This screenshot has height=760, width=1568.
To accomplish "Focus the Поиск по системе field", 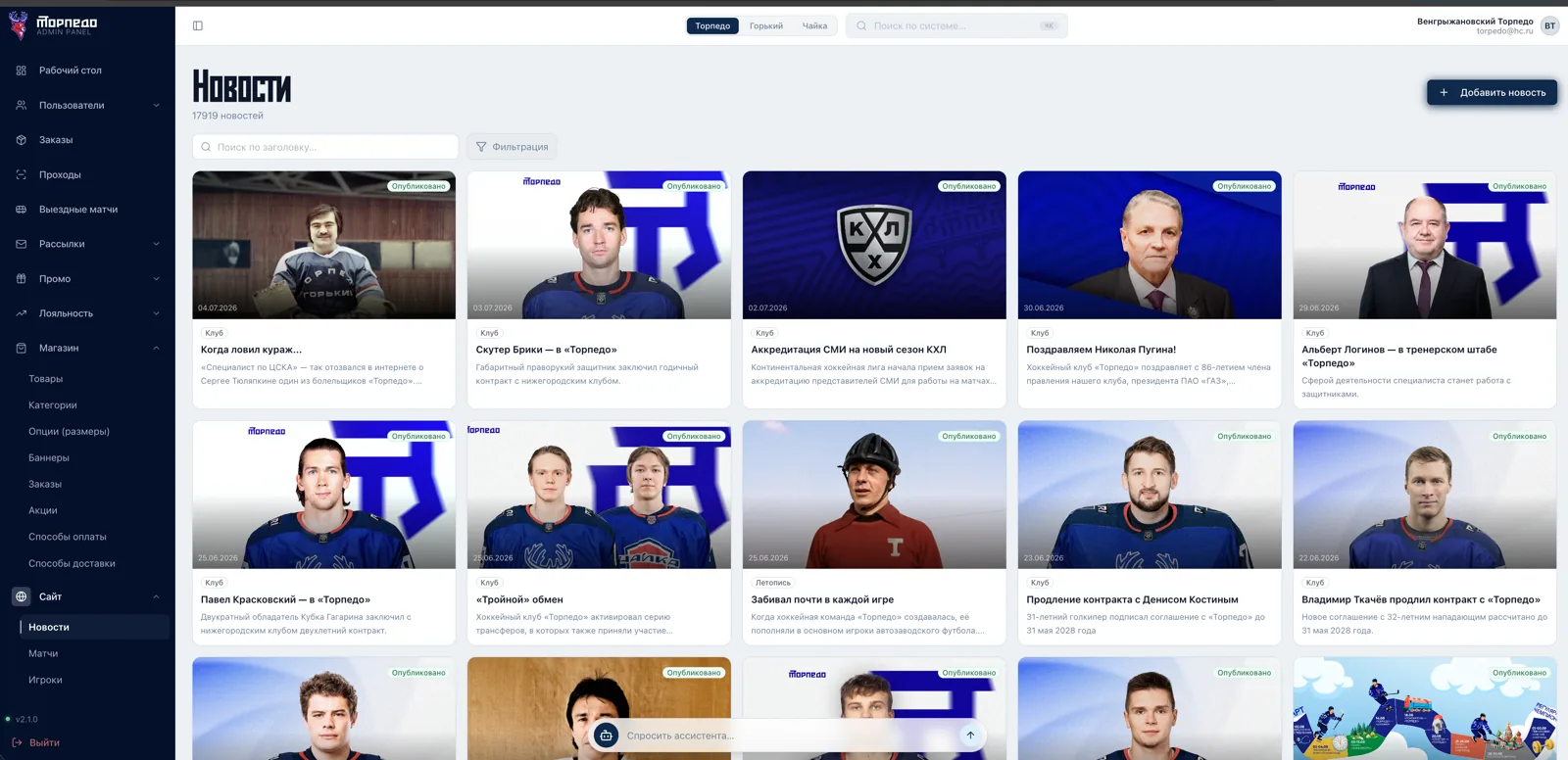I will 956,26.
